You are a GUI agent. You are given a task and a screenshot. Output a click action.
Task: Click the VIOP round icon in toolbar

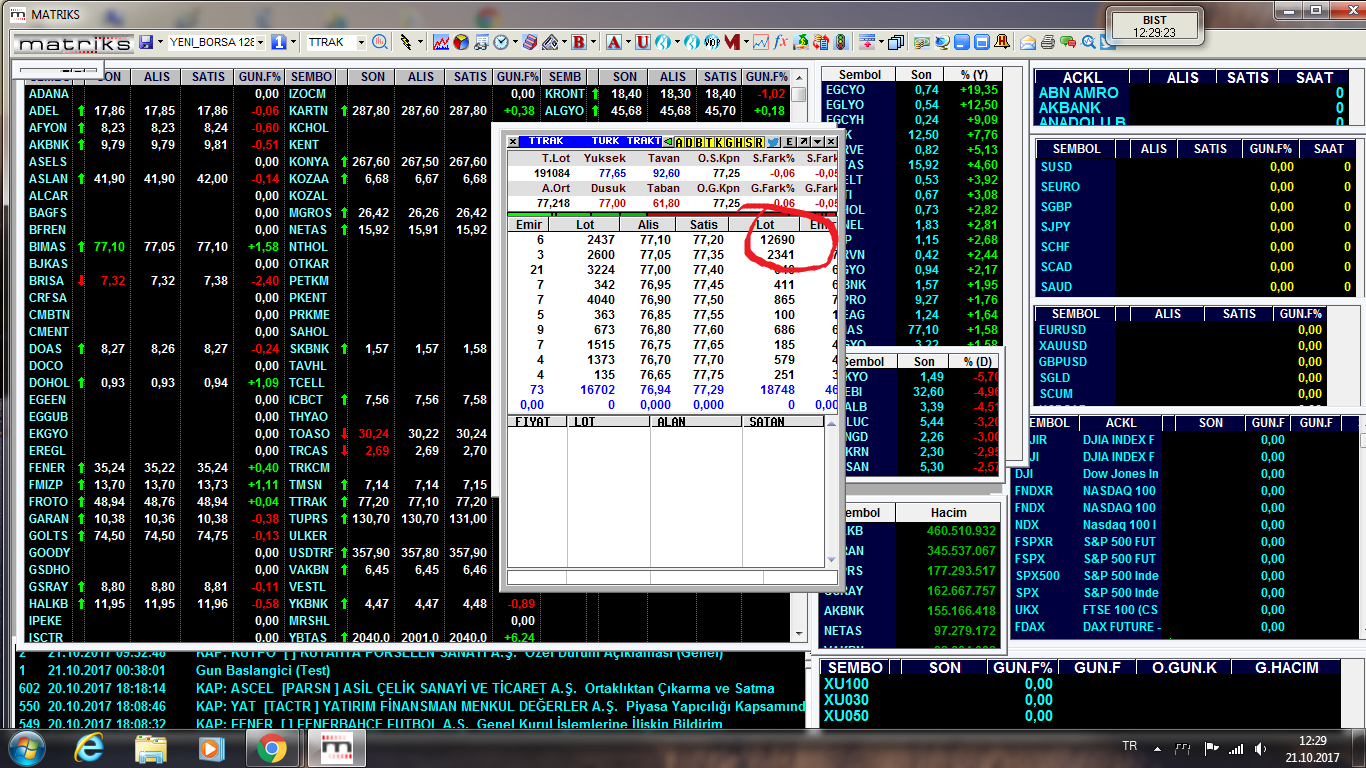pyautogui.click(x=712, y=42)
